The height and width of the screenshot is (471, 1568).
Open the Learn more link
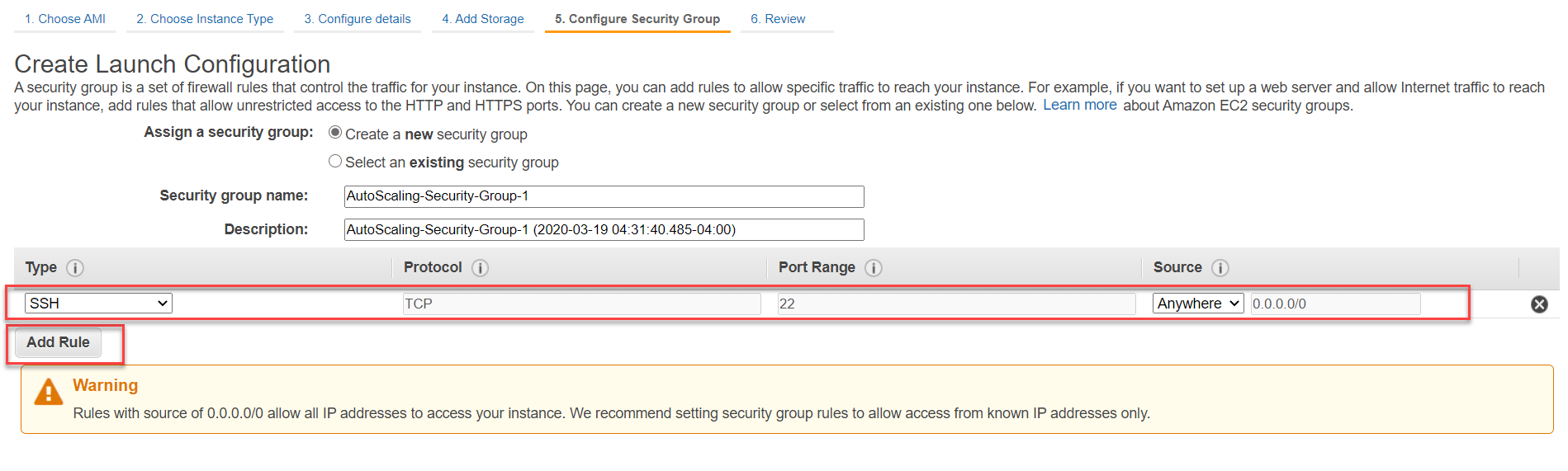[1079, 105]
